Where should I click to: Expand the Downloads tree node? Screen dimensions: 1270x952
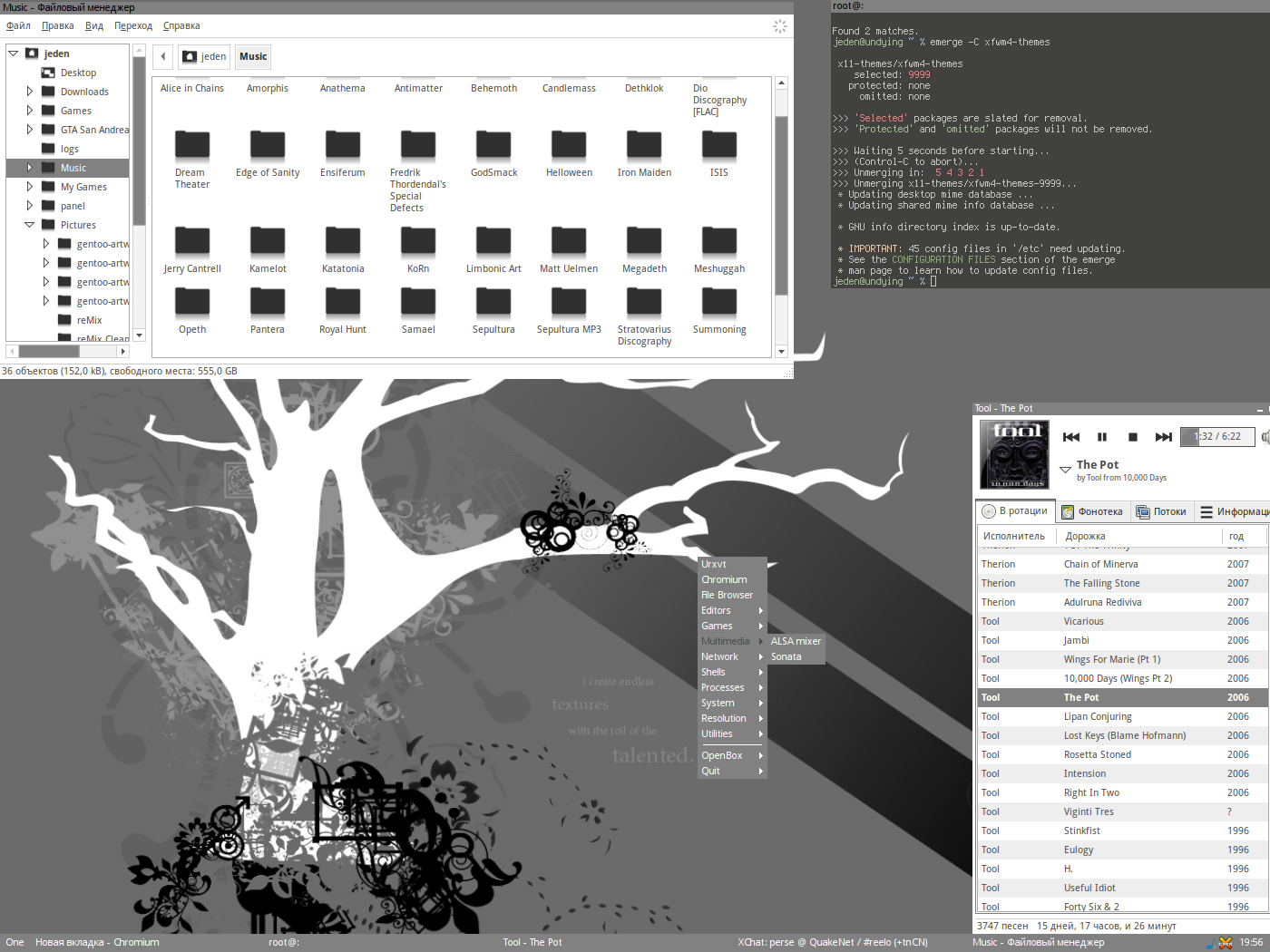click(x=30, y=92)
